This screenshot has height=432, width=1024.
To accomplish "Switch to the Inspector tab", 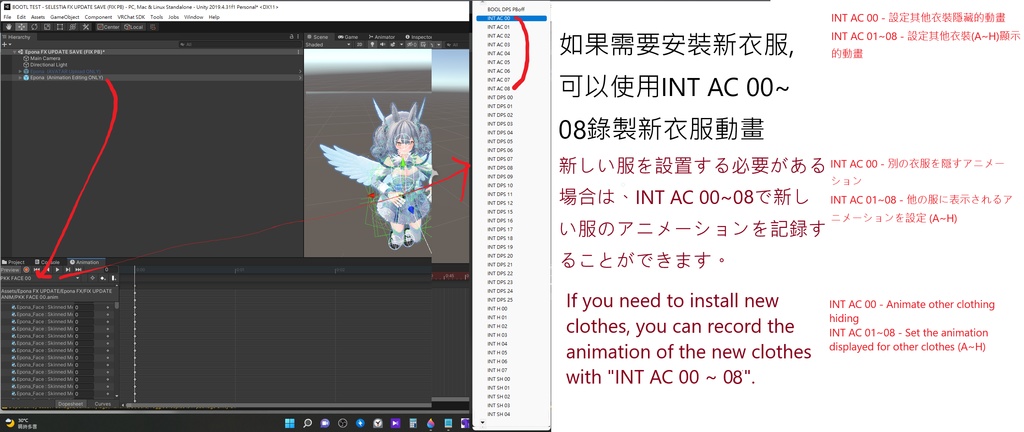I will point(419,37).
